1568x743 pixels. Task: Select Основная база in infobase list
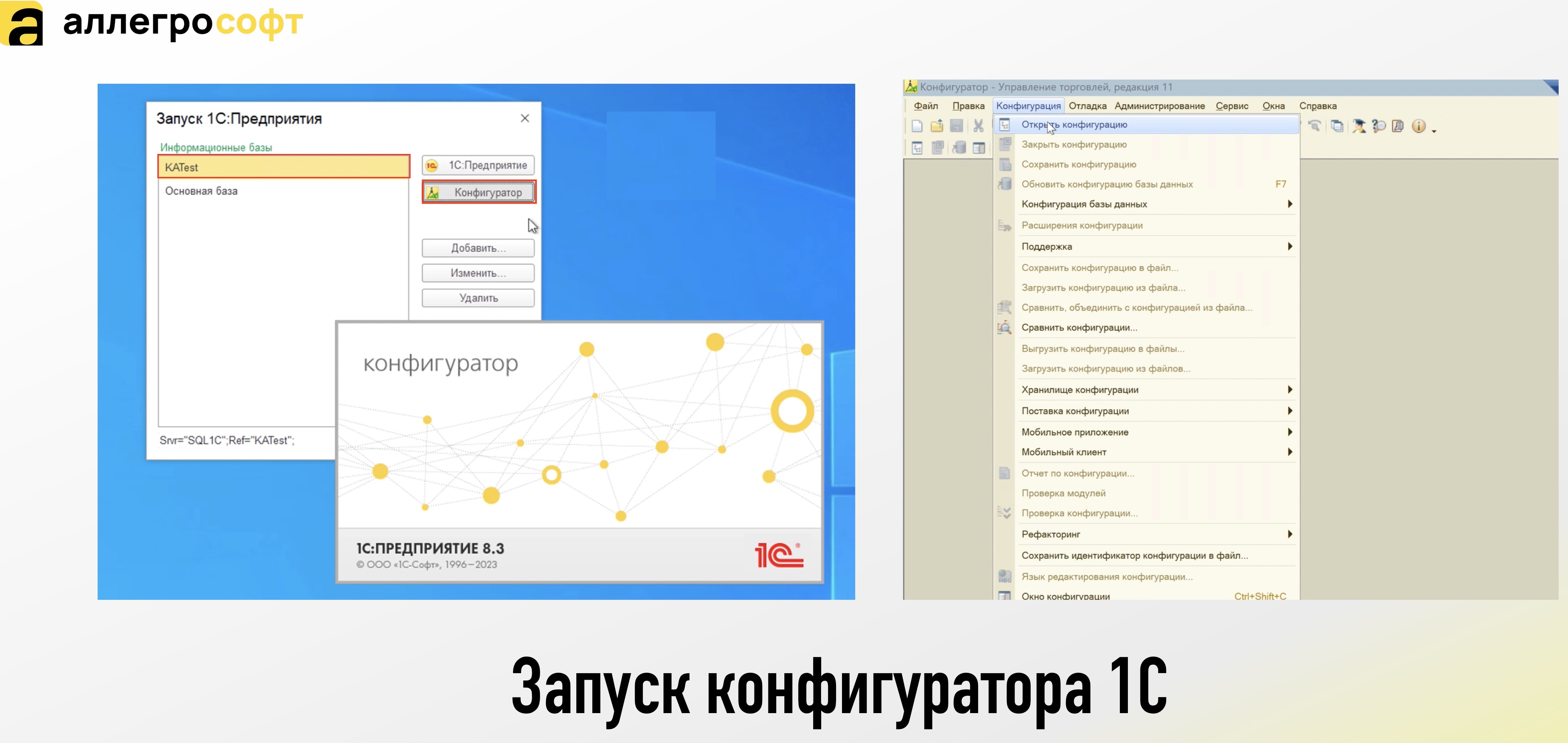[284, 191]
